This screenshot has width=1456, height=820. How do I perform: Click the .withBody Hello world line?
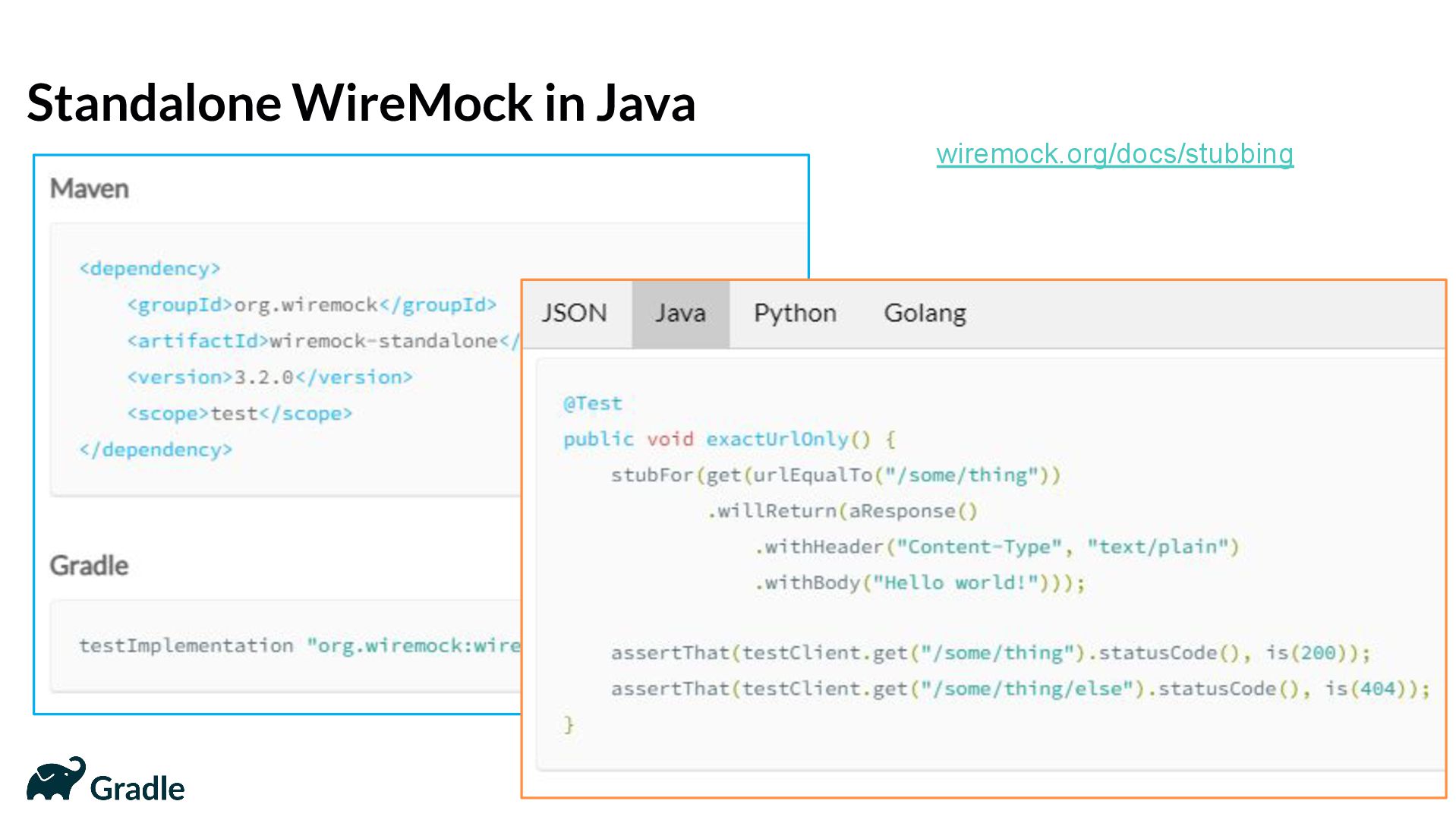pyautogui.click(x=920, y=583)
